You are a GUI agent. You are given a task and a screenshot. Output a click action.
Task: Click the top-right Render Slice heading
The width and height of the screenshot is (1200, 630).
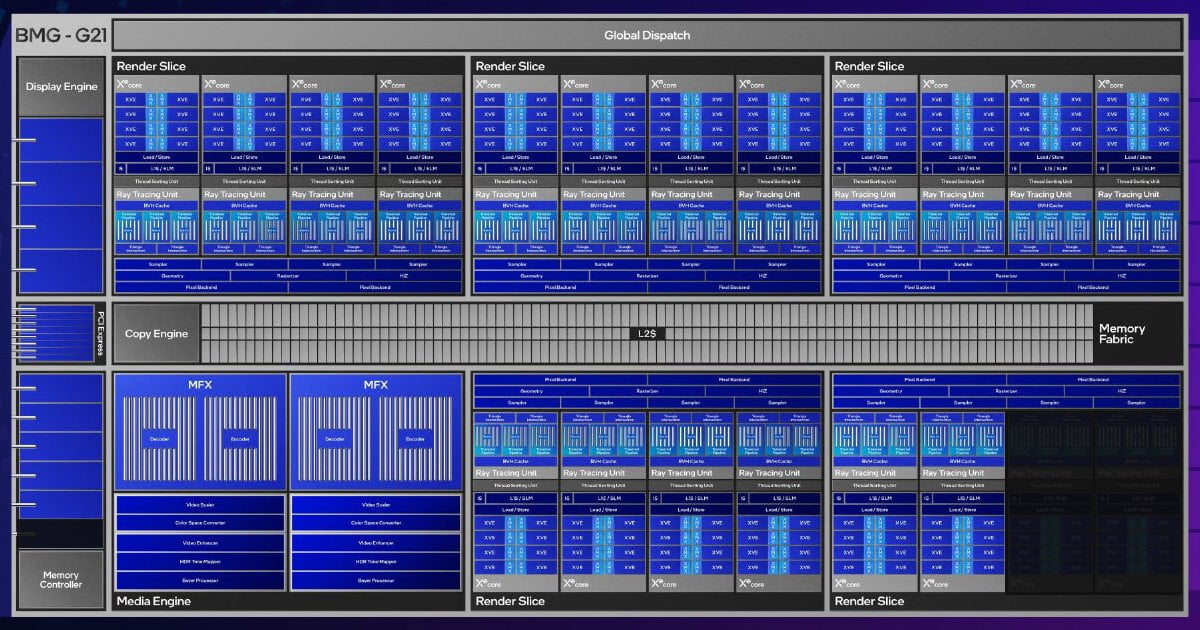point(869,66)
